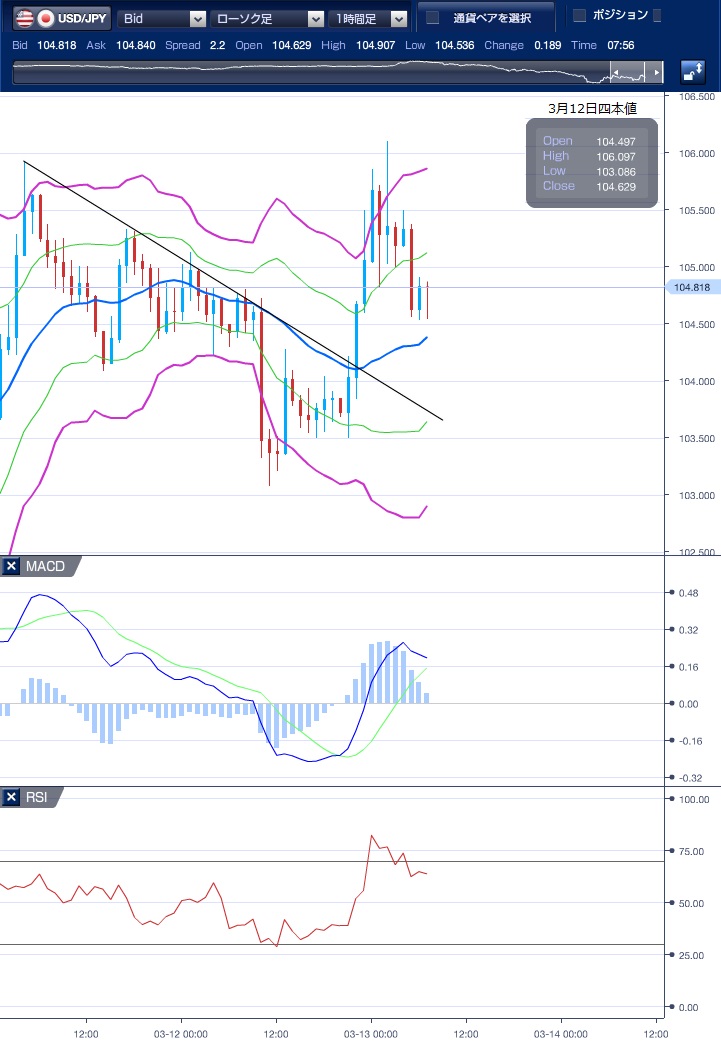This screenshot has width=721, height=1048.
Task: Open the 1時間足 timeframe dropdown
Action: pos(399,19)
